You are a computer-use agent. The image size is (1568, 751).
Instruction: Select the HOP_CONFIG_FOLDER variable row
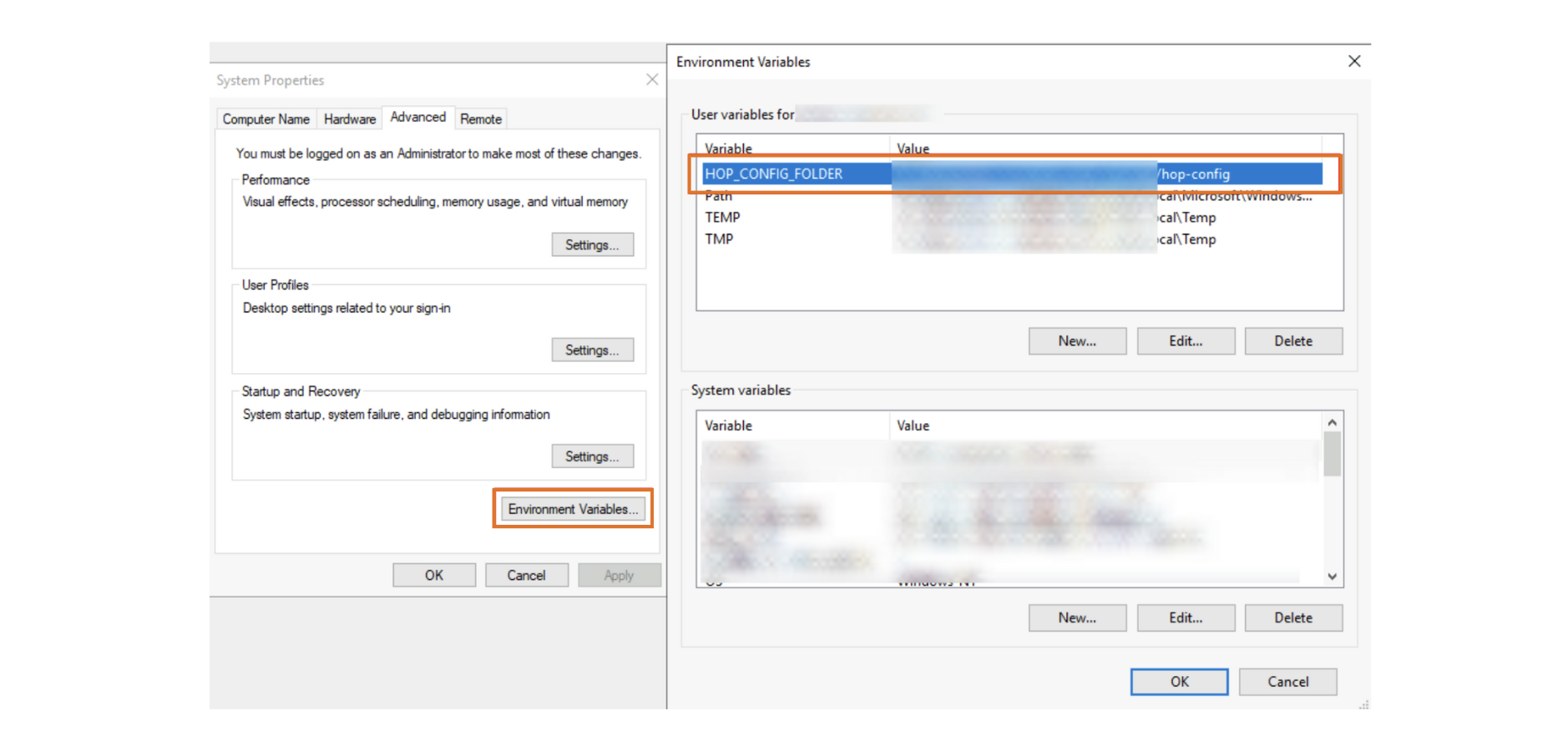[773, 174]
